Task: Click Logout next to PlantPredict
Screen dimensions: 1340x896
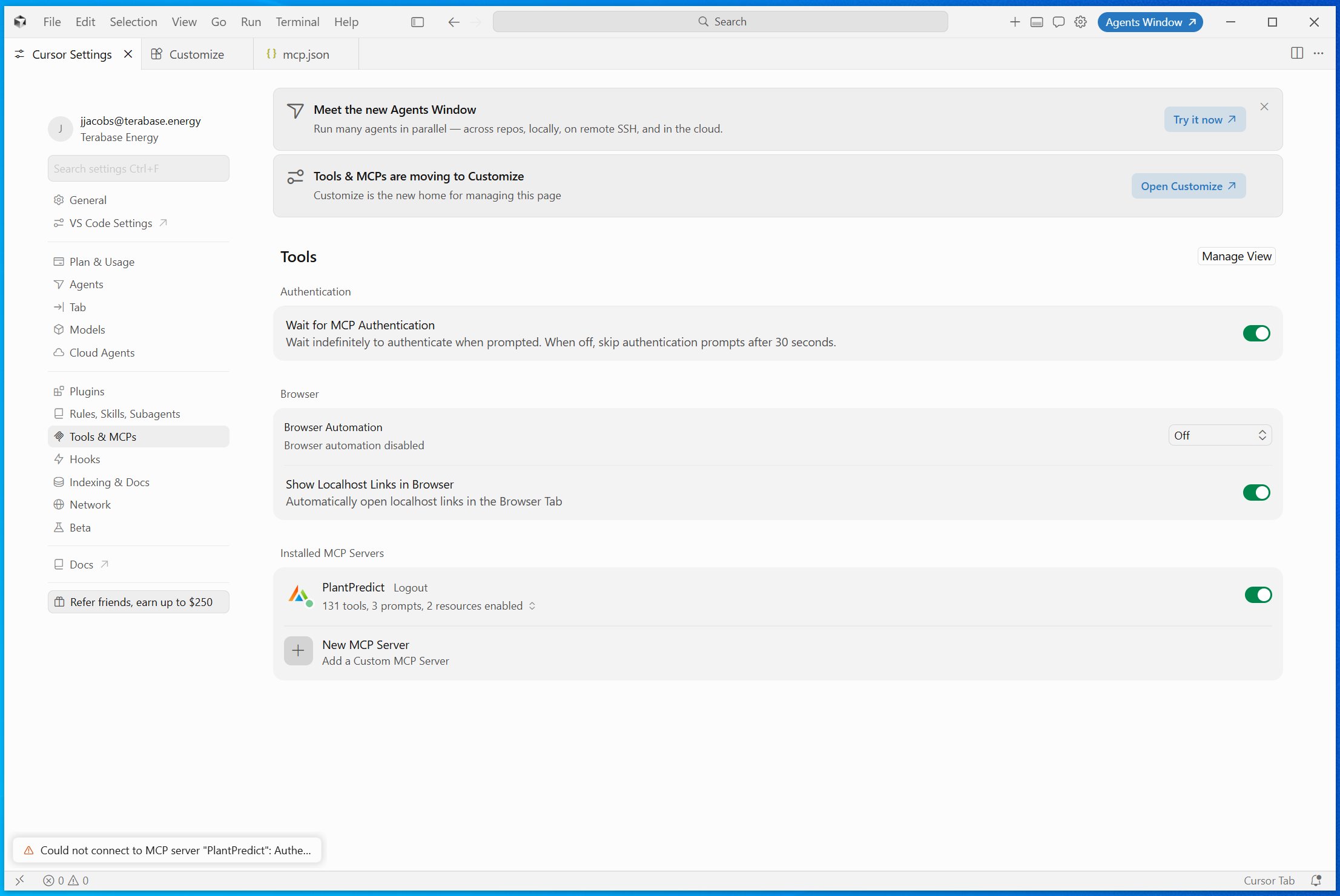Action: (411, 587)
